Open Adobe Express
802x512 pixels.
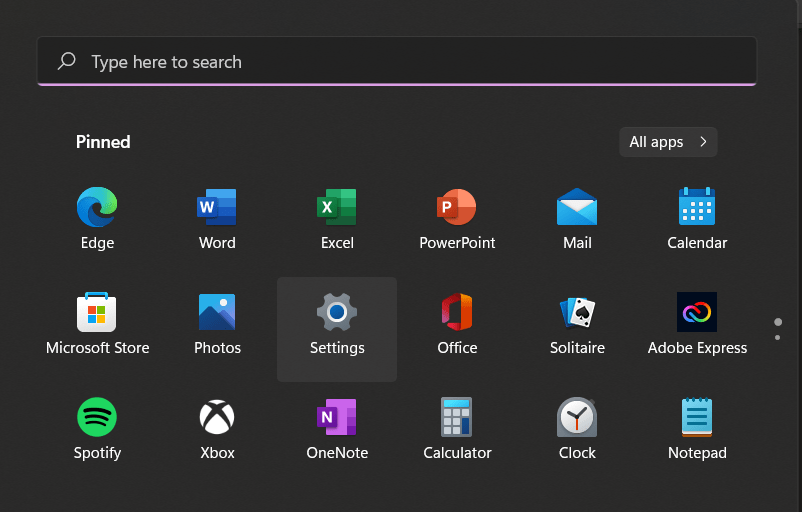[x=697, y=313]
